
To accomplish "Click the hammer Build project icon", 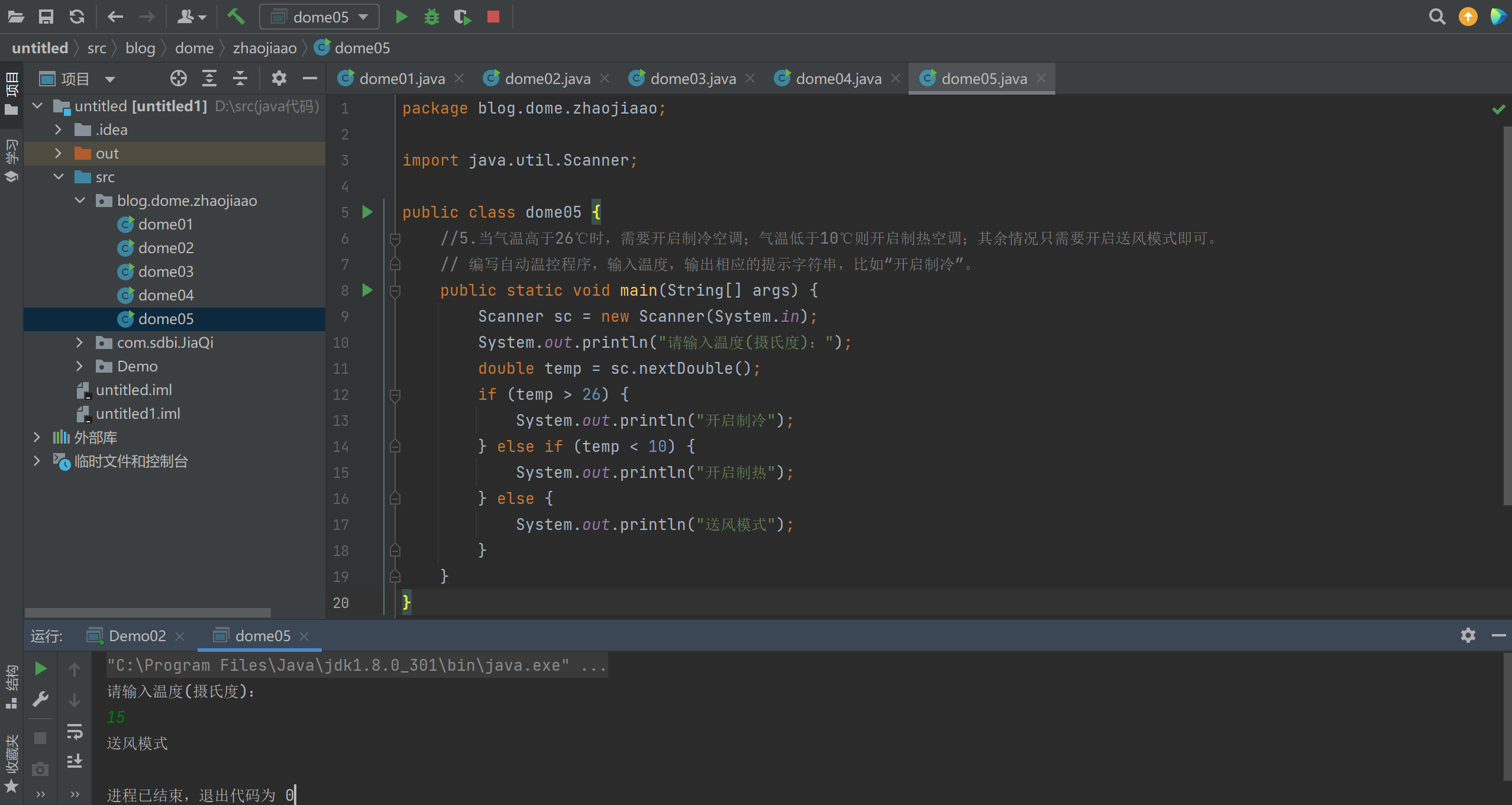I will 236,17.
